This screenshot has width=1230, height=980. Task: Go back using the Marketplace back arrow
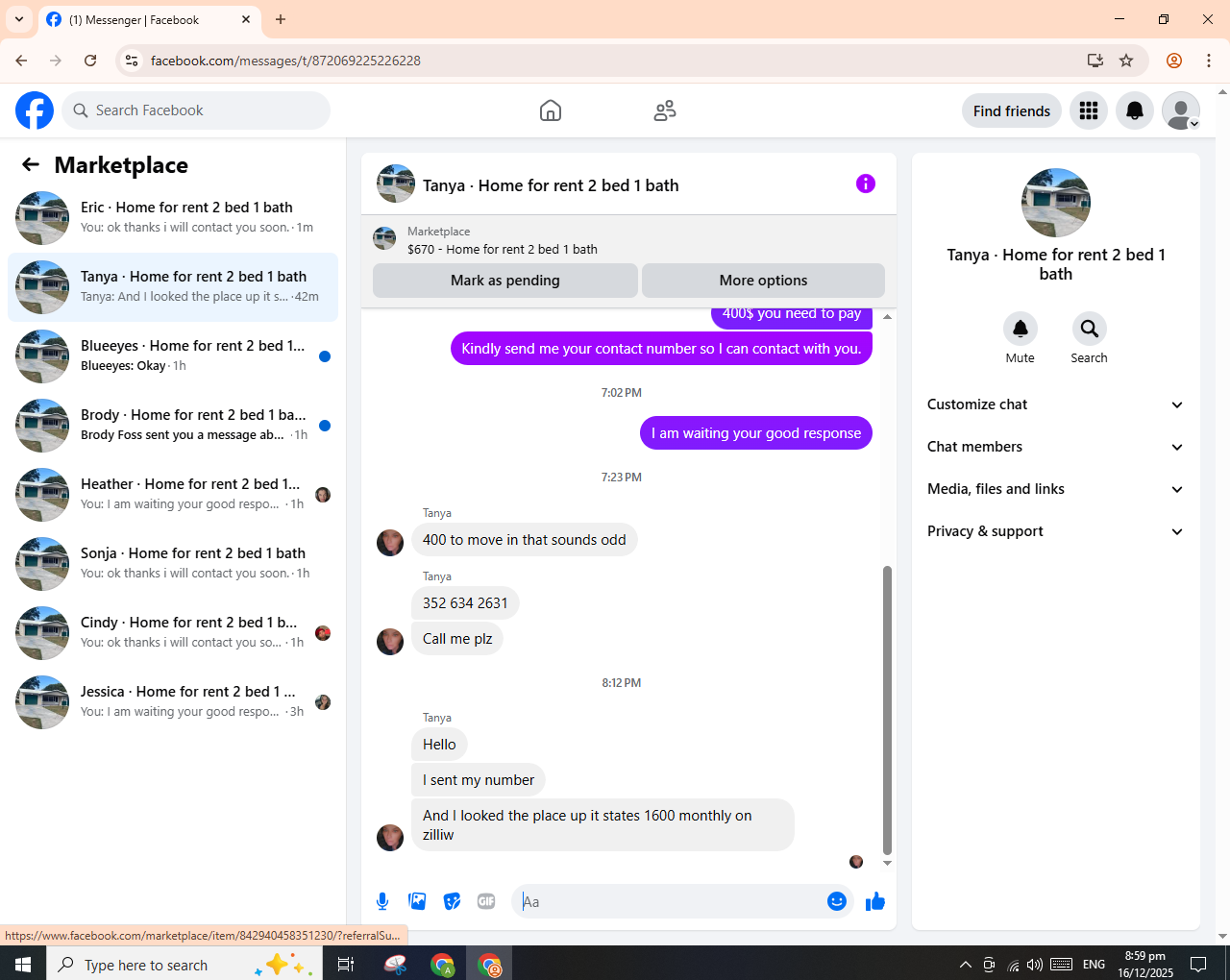31,164
